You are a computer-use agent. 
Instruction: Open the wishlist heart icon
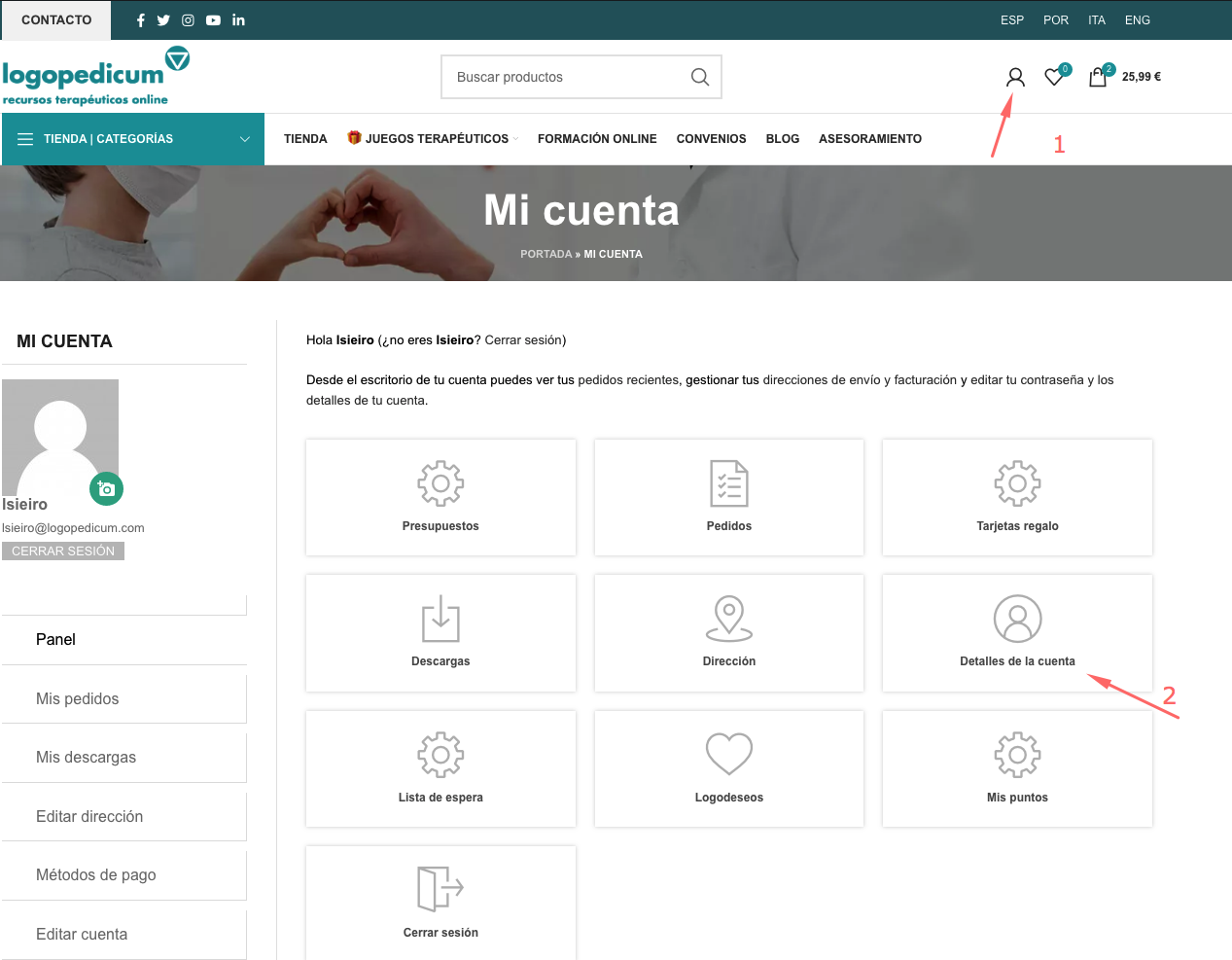coord(1054,76)
